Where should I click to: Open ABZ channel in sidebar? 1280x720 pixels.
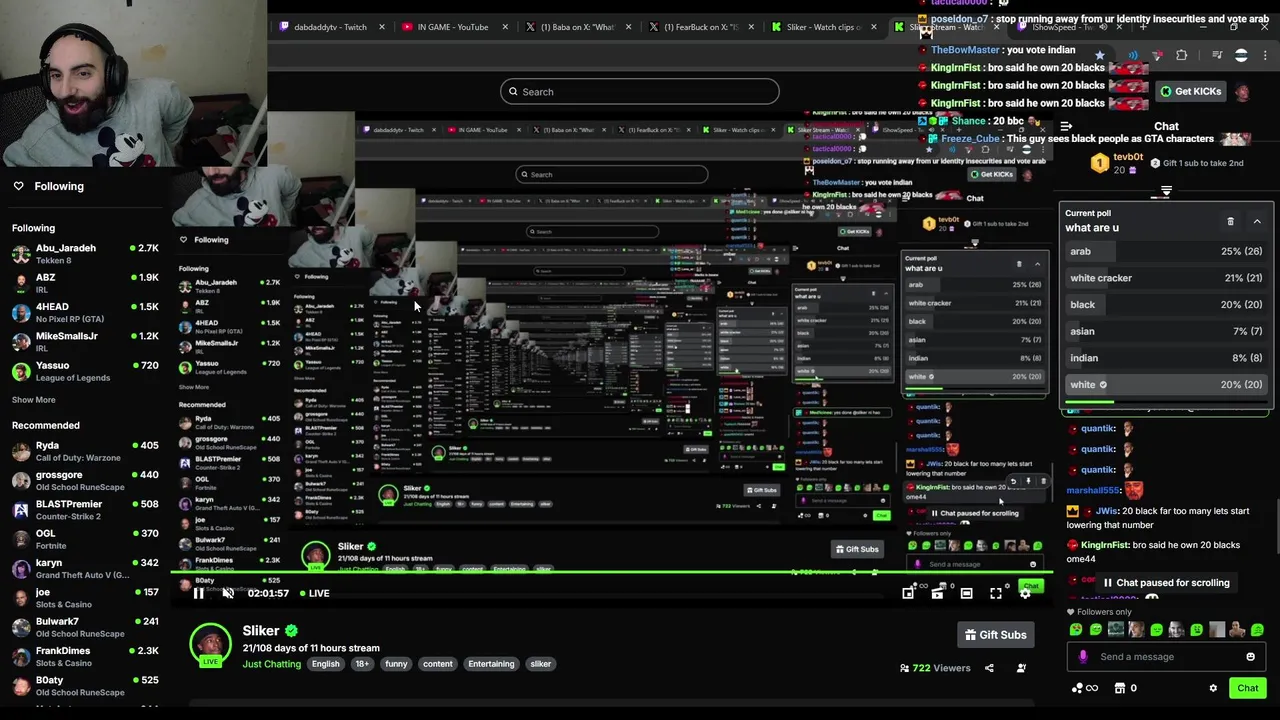[85, 283]
